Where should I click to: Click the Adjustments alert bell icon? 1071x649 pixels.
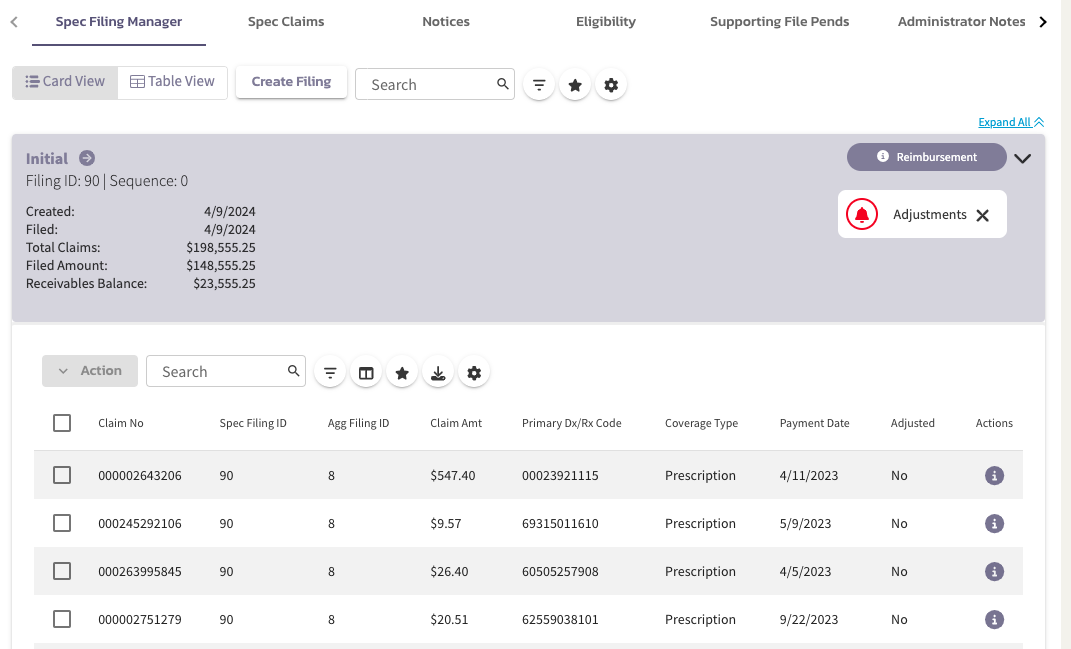[861, 213]
